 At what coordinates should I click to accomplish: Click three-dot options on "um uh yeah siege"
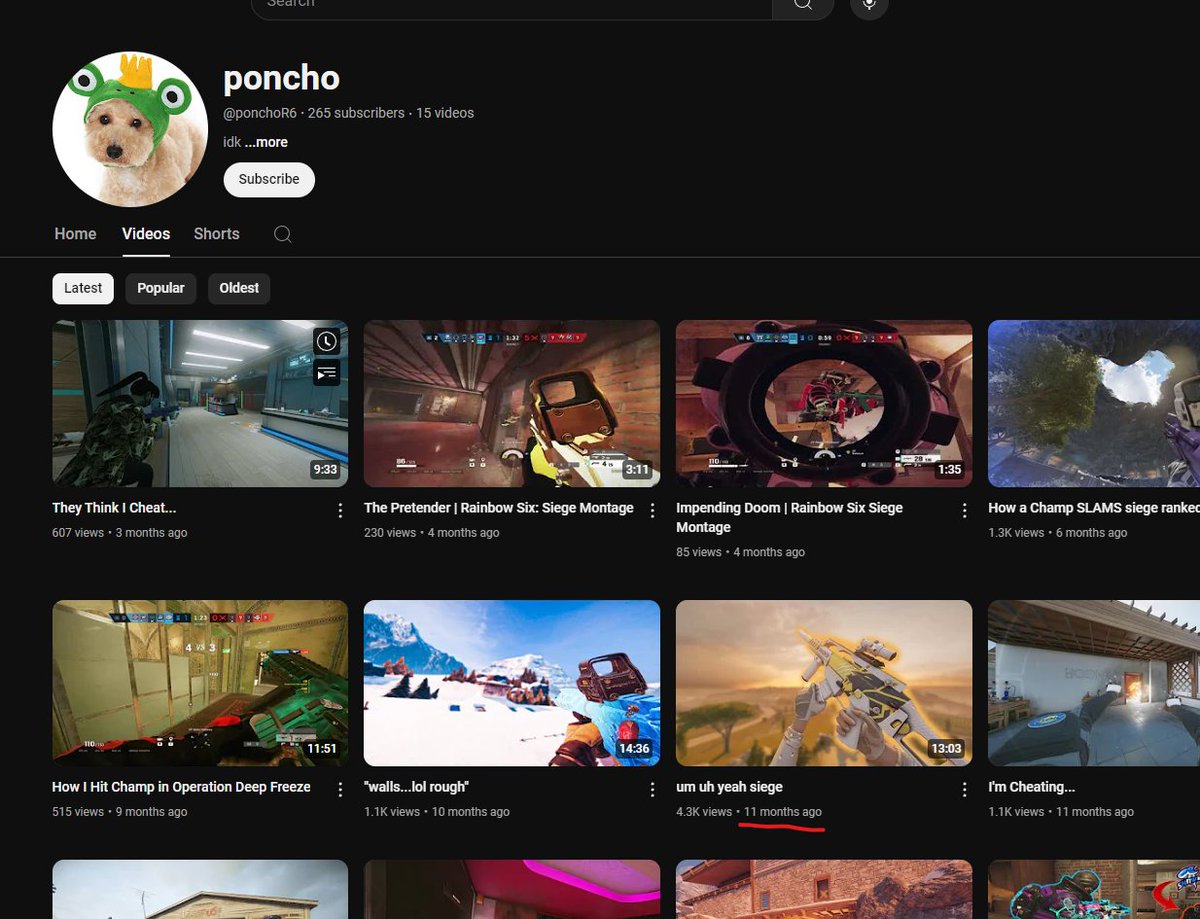[964, 789]
